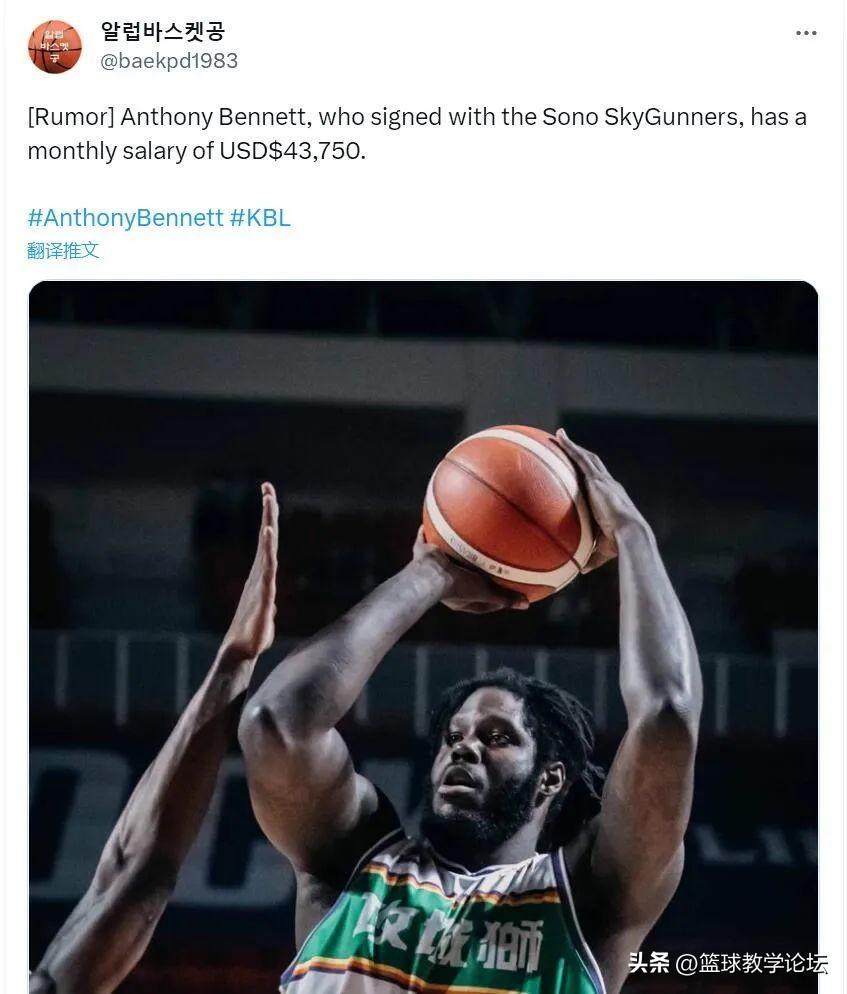The image size is (847, 994).
Task: Click the Sono SkyGunners team name text
Action: coord(640,117)
